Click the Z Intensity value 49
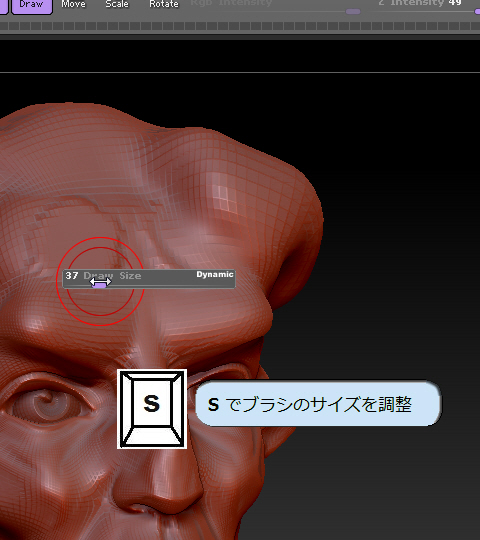This screenshot has width=480, height=540. 455,3
